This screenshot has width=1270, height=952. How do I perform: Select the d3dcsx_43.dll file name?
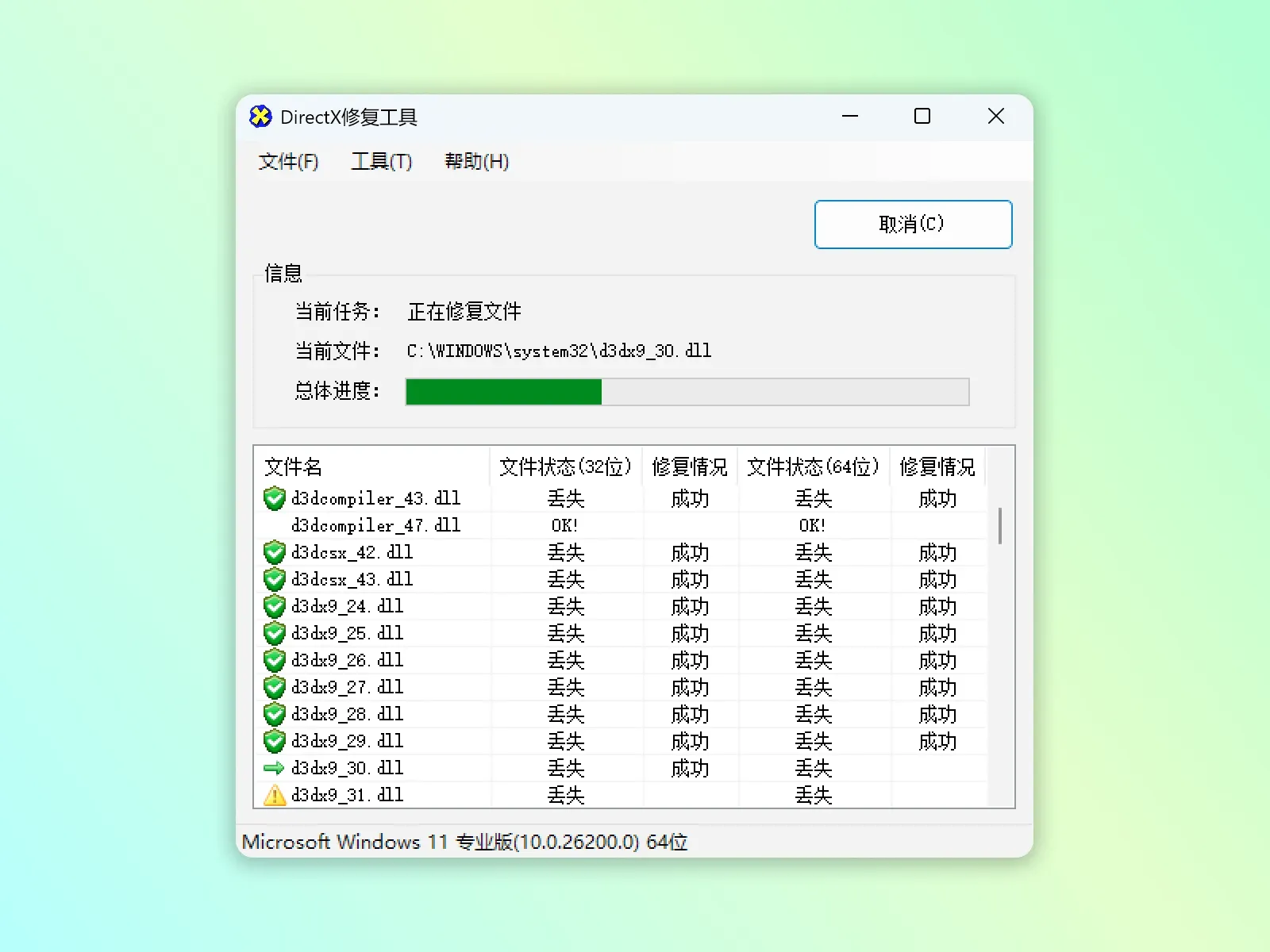click(x=352, y=579)
